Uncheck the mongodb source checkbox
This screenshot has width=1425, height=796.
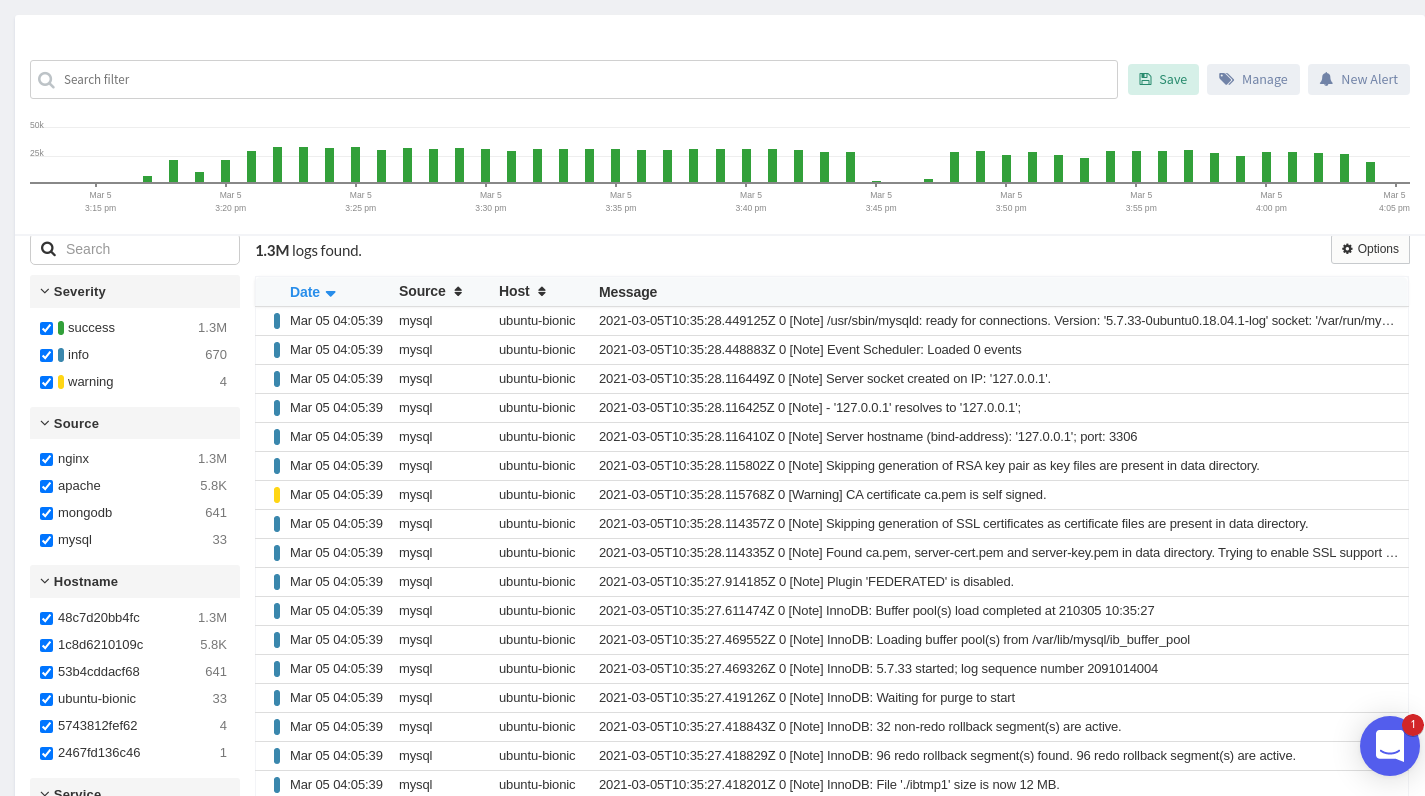(46, 513)
